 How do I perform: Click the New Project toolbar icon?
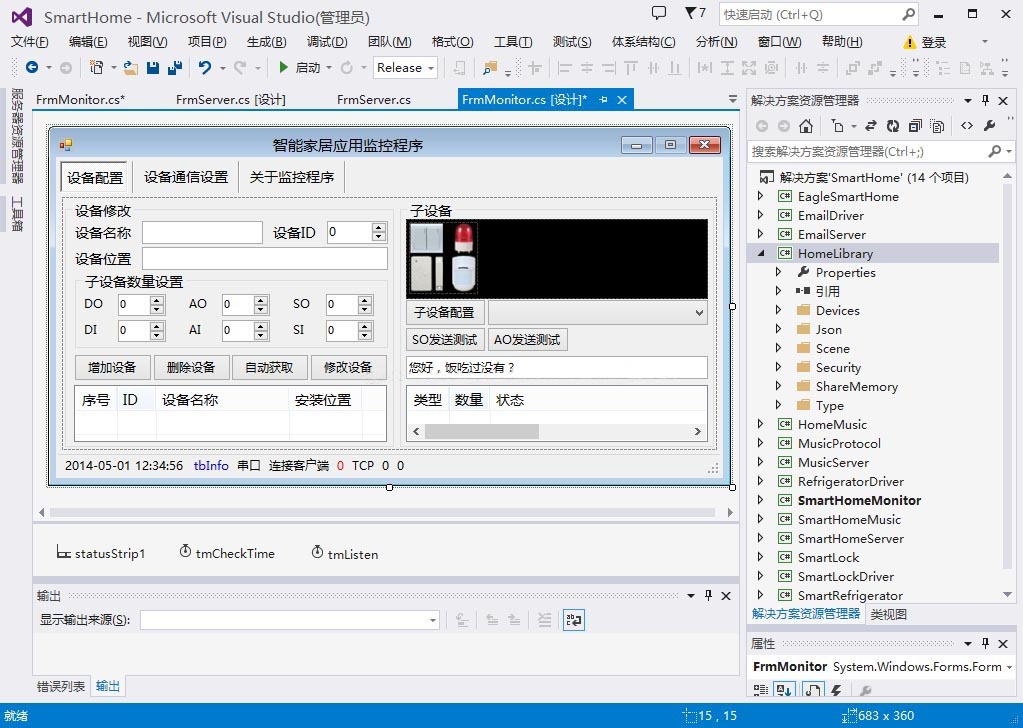click(x=97, y=67)
